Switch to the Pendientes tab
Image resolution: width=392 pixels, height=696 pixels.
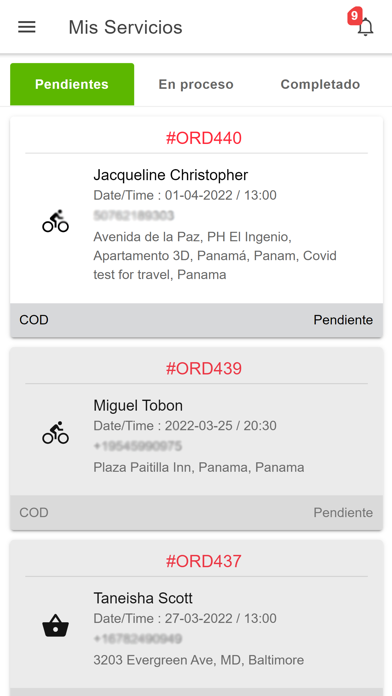click(72, 84)
